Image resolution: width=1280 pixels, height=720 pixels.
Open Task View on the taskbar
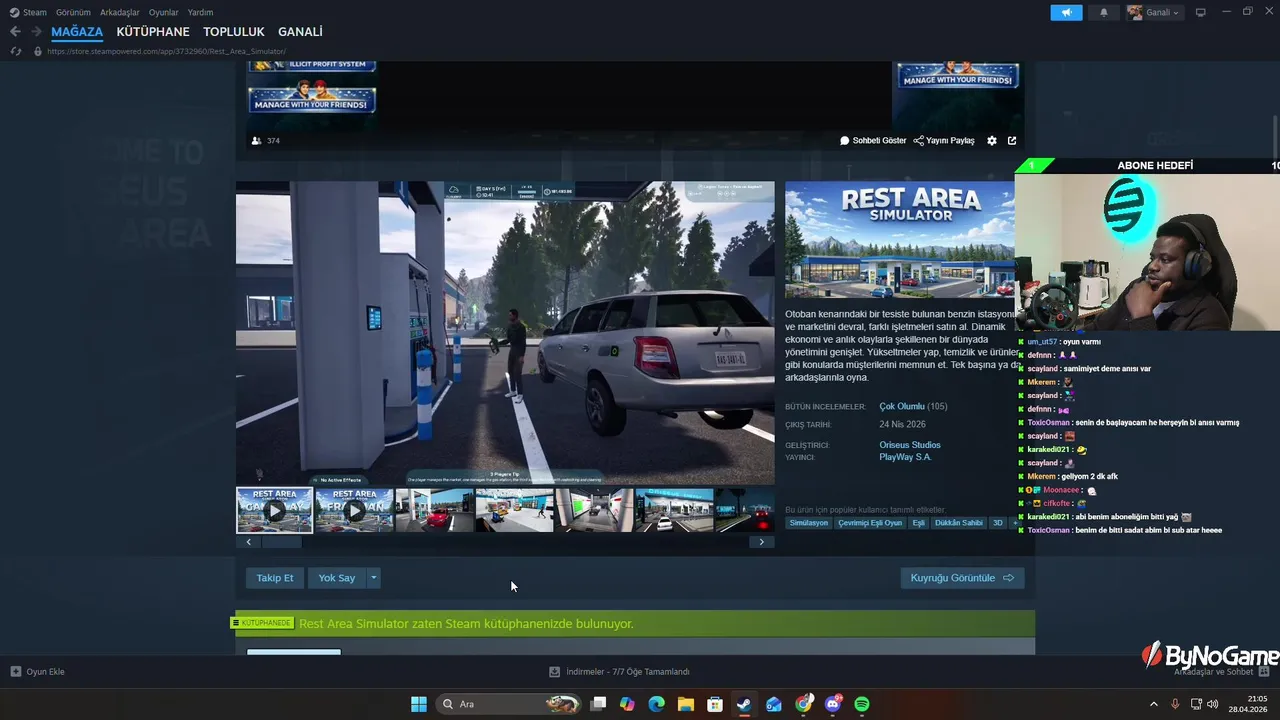(x=598, y=704)
